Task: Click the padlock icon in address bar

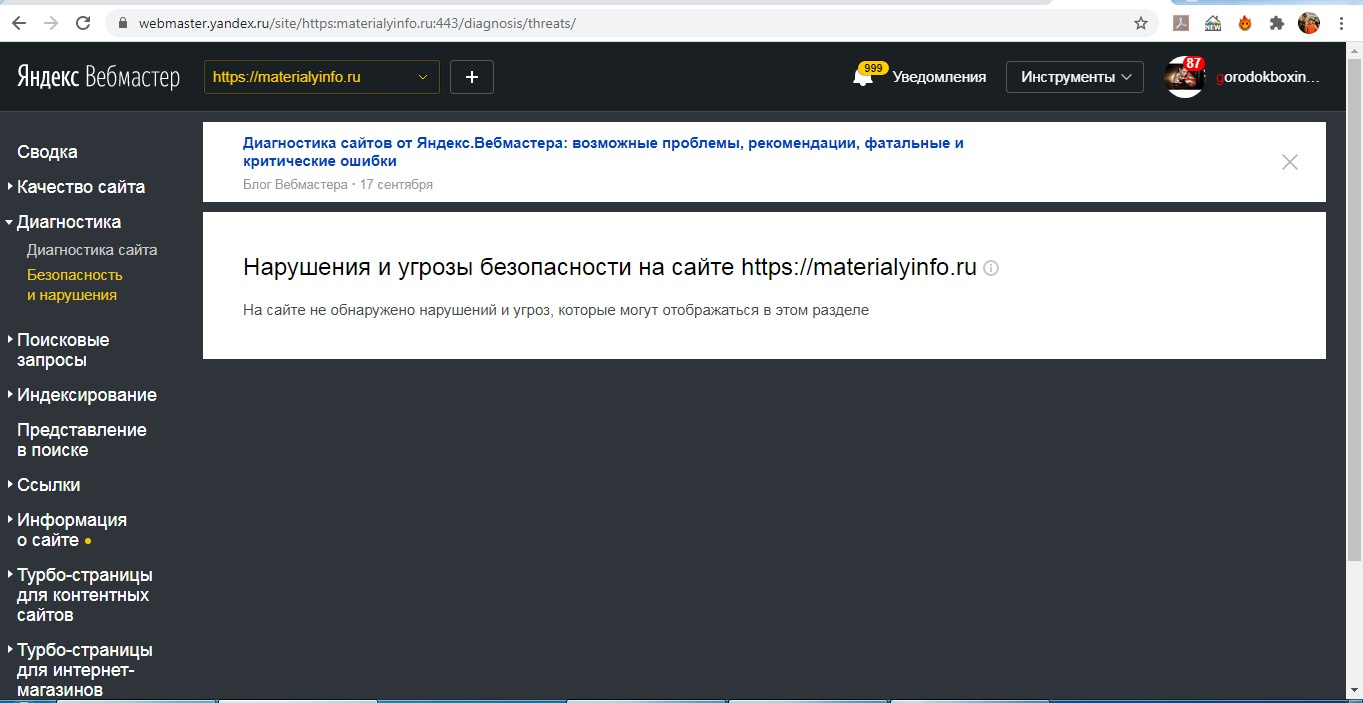Action: point(124,23)
